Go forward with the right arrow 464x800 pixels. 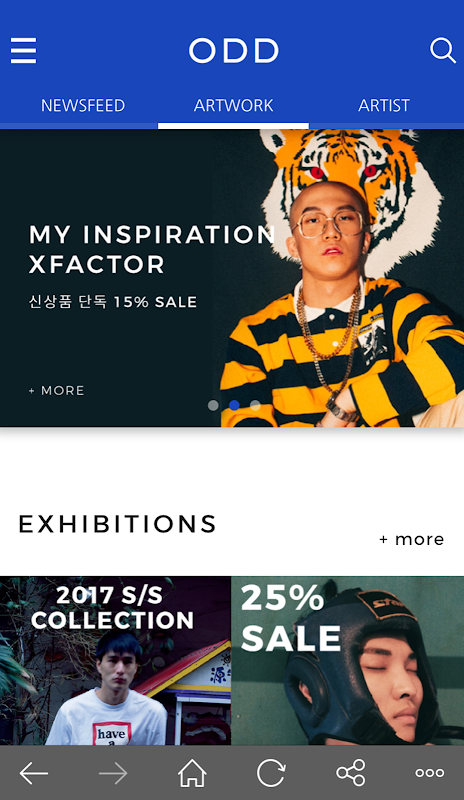point(113,773)
